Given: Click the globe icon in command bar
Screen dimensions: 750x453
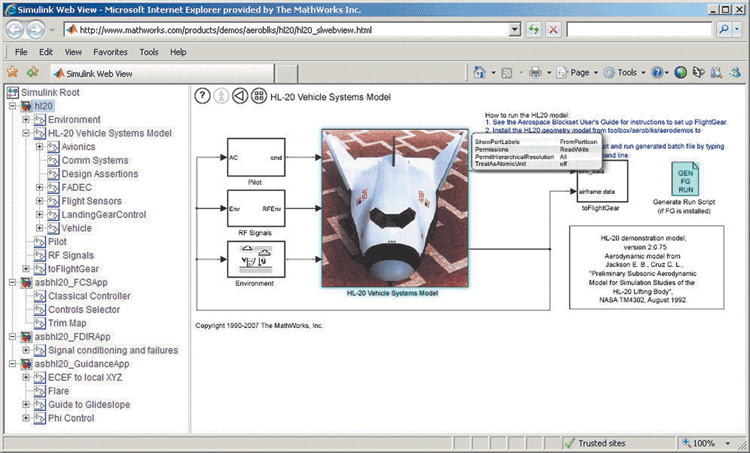Looking at the screenshot, I should (681, 73).
